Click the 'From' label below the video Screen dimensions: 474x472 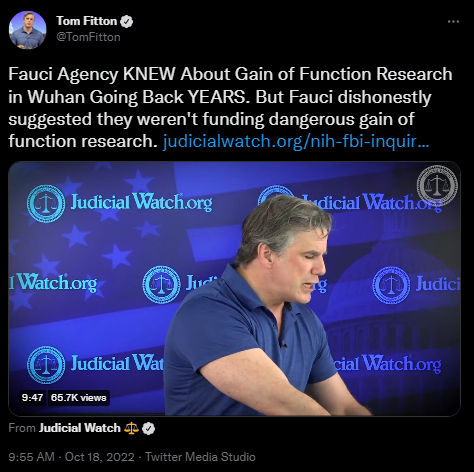pyautogui.click(x=22, y=428)
